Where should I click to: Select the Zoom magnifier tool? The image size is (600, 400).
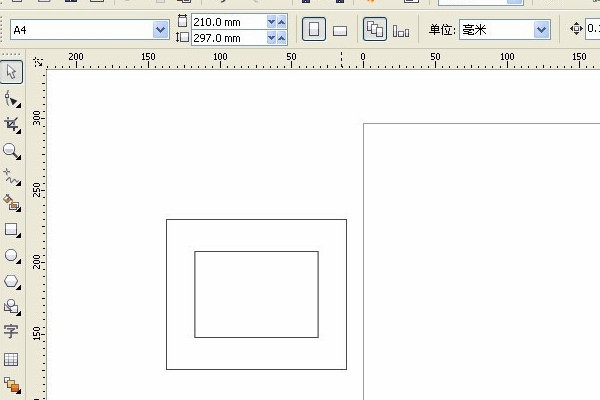12,151
